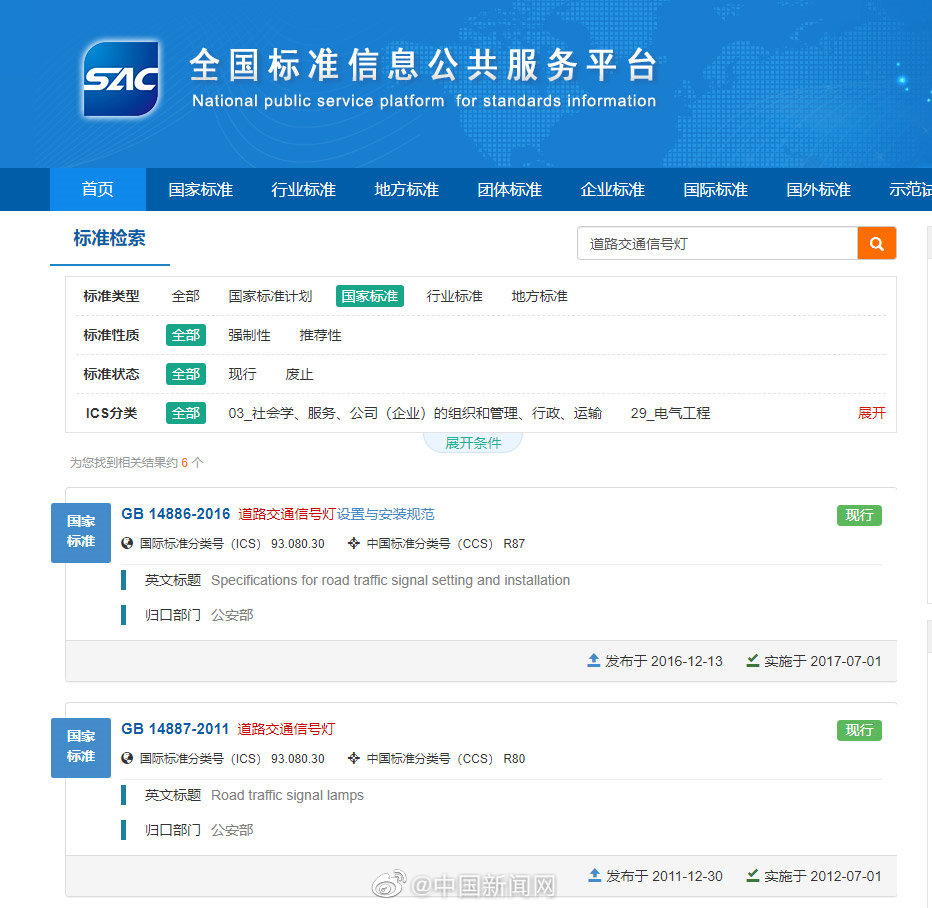Open 企业标准 navigation item
The height and width of the screenshot is (908, 932).
pos(612,189)
